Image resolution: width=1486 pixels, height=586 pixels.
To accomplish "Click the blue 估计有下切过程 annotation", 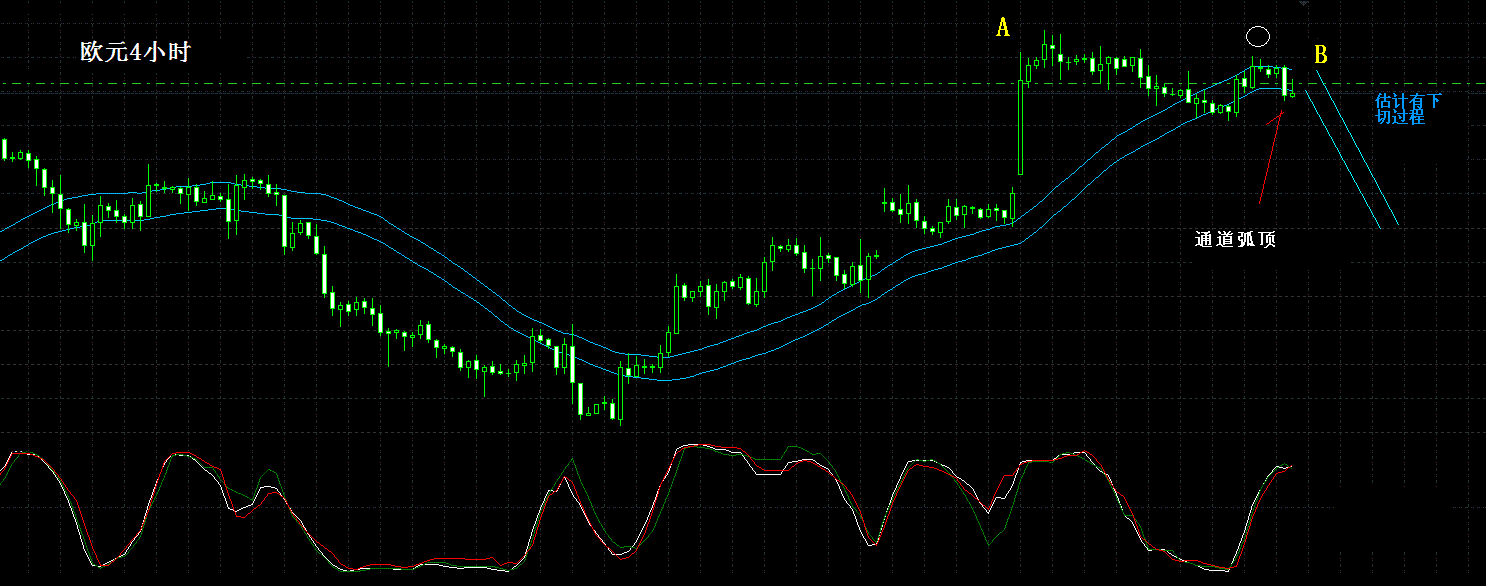I will click(x=1409, y=108).
